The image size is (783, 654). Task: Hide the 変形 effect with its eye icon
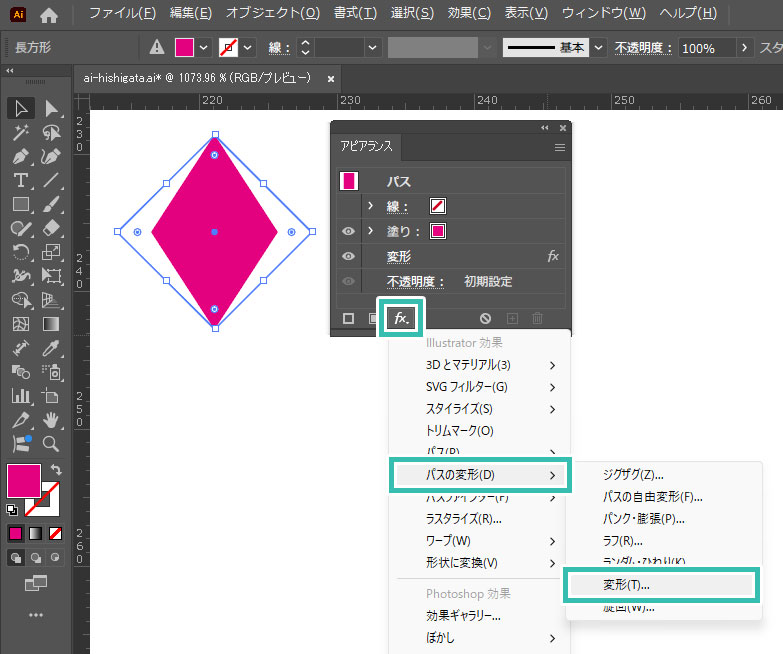pyautogui.click(x=348, y=256)
